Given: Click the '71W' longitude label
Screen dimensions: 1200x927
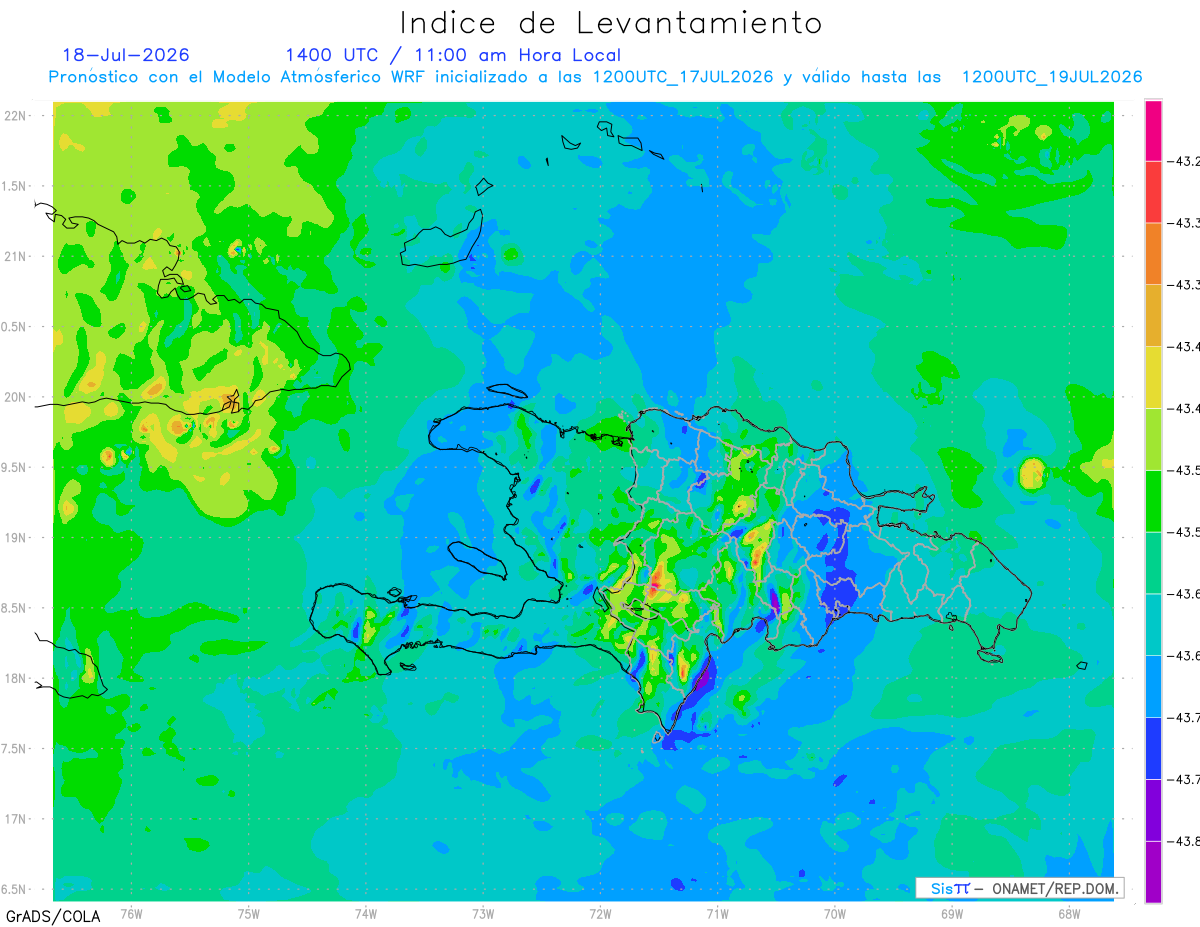Looking at the screenshot, I should (x=717, y=914).
